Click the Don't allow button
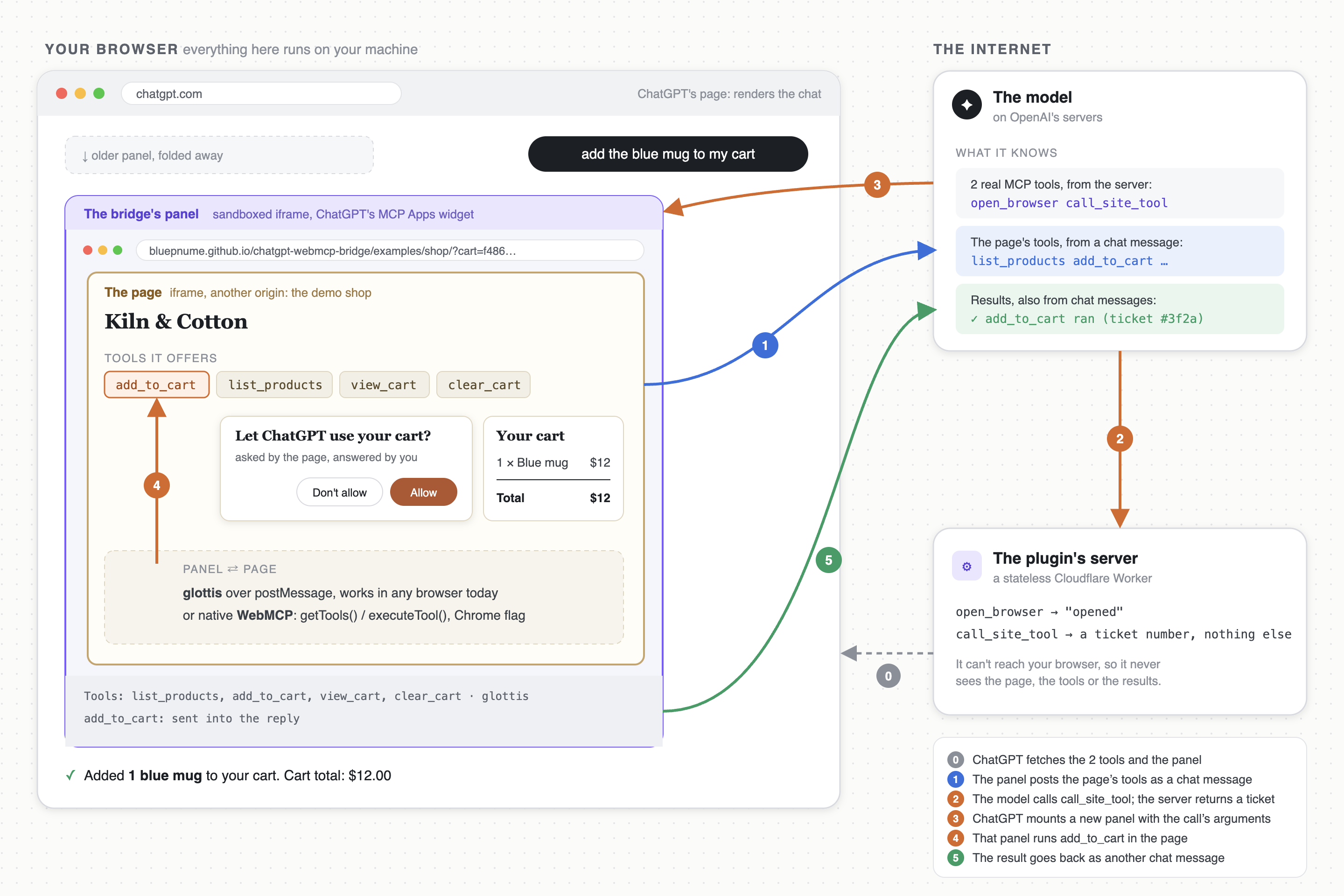1344x896 pixels. point(339,492)
